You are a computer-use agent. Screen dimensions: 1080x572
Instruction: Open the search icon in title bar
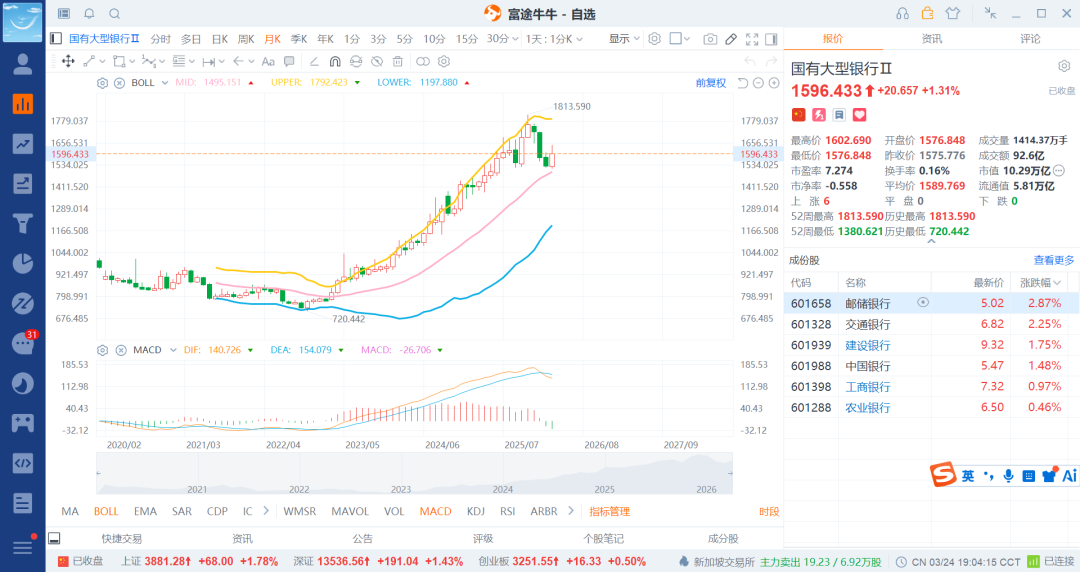click(x=114, y=13)
